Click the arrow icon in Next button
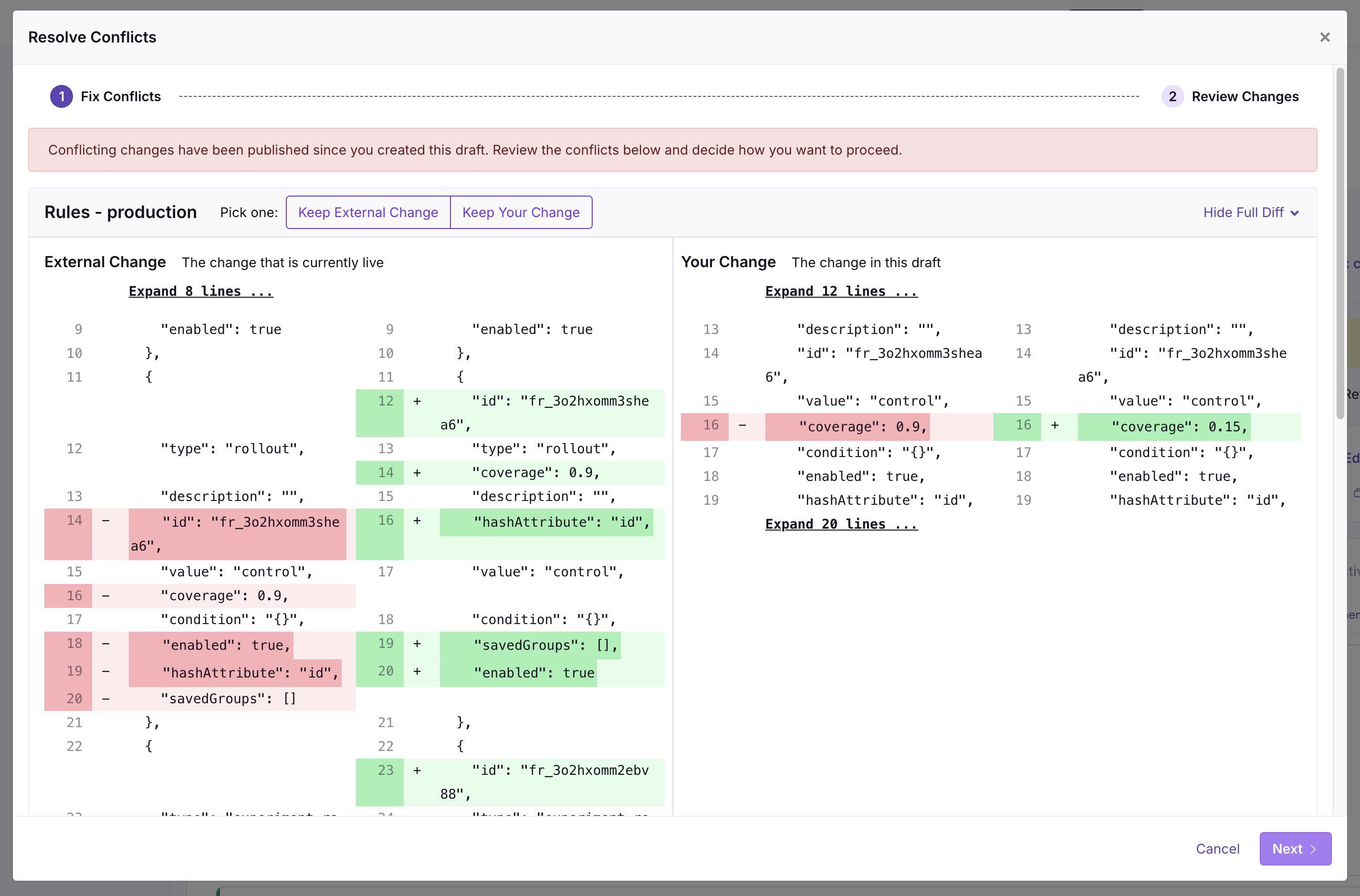This screenshot has height=896, width=1360. pos(1313,849)
